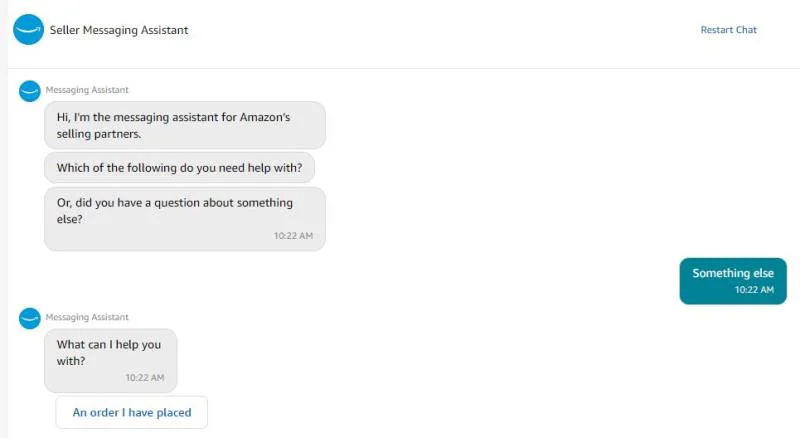Click the words 'selling partners' in greeting
Screen dimensions: 800x438
click(98, 134)
